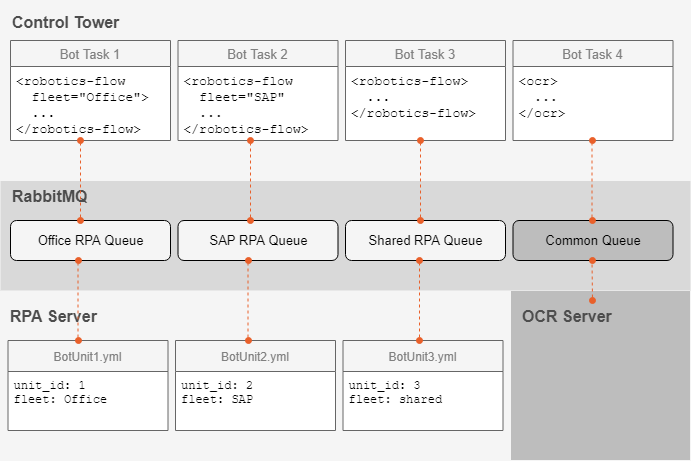Screen dimensions: 691x461
Task: Click 'fleet: shared' in BotUnit3.yml
Action: point(395,399)
